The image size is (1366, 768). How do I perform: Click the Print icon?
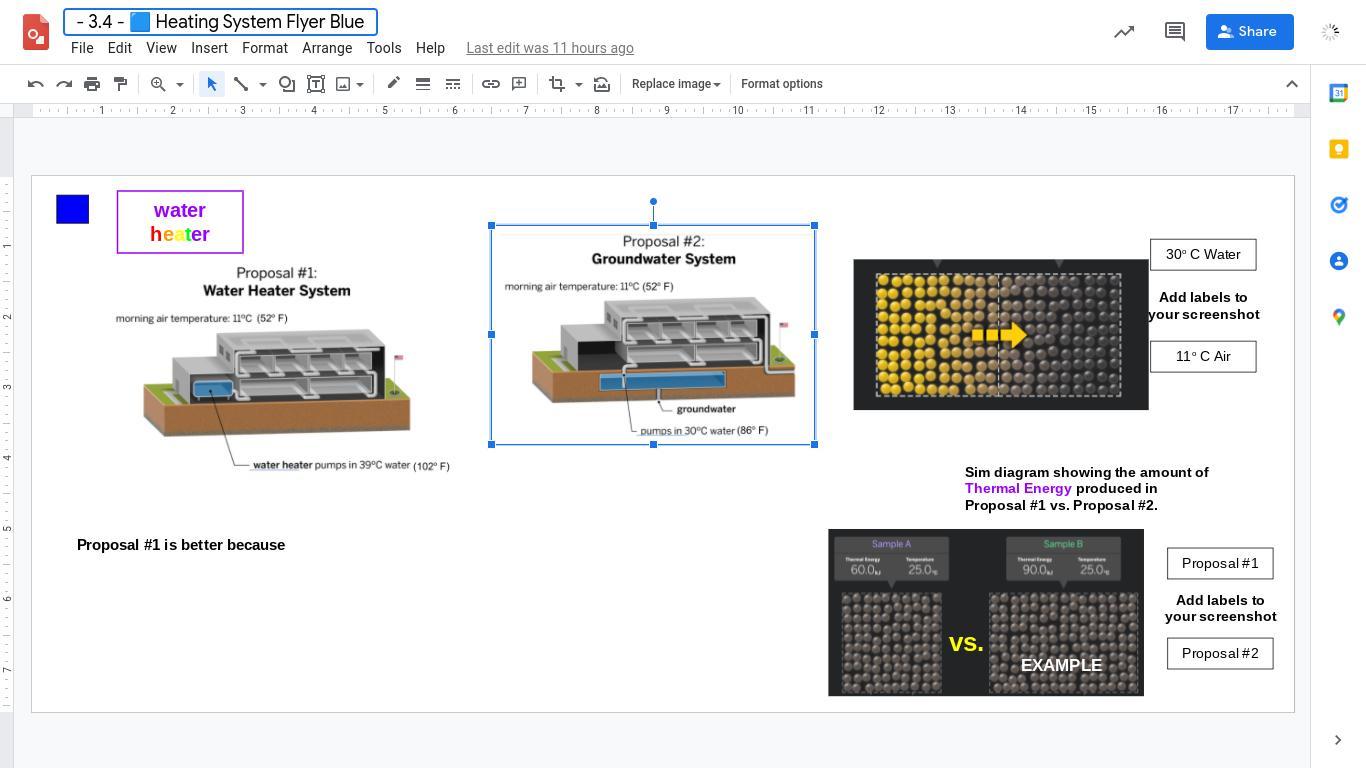tap(92, 84)
